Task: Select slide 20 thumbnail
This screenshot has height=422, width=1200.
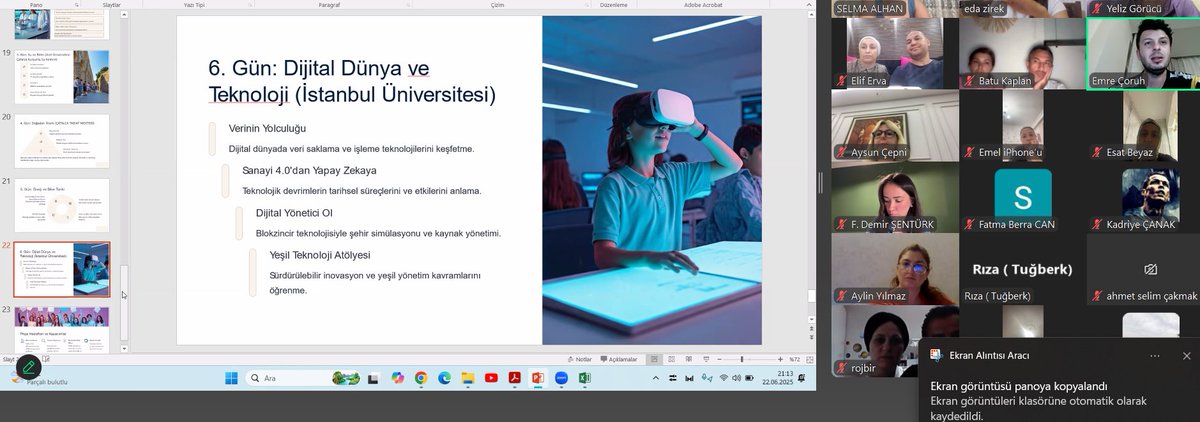Action: tap(62, 141)
